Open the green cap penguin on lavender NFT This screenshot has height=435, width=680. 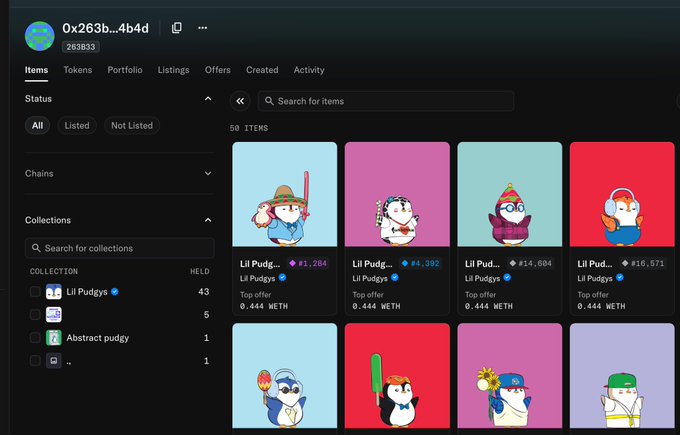click(622, 376)
